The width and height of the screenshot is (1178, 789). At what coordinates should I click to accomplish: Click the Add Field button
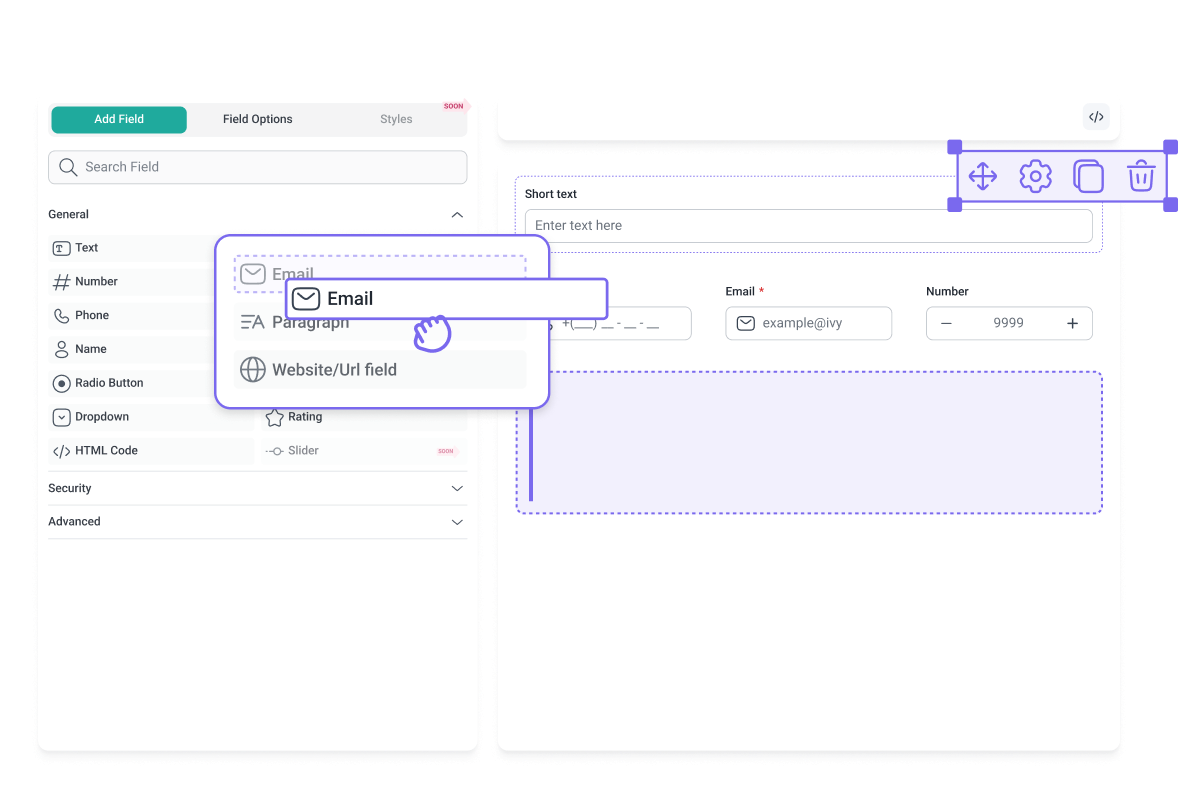[x=118, y=119]
